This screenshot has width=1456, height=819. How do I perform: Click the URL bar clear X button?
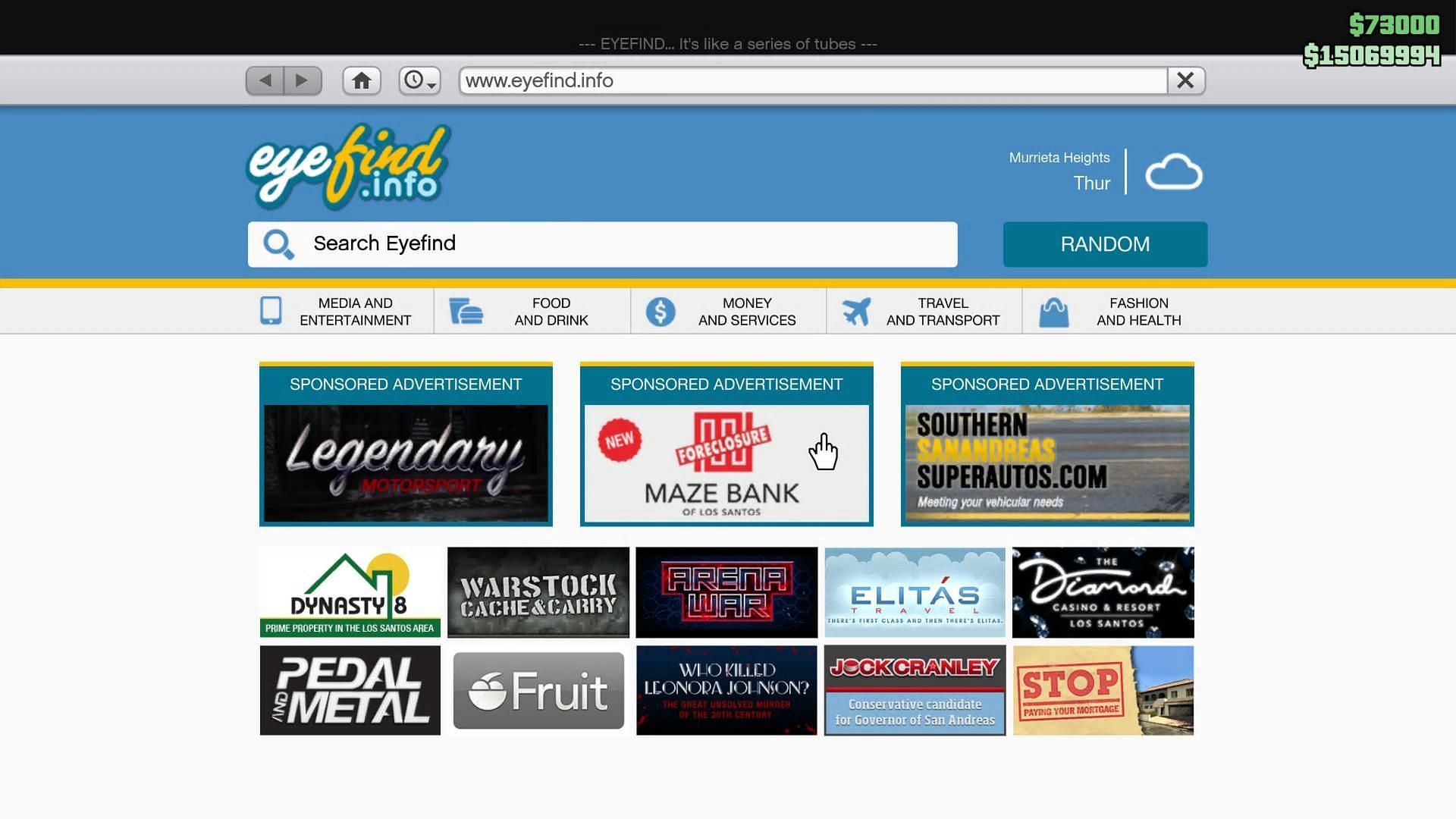(x=1186, y=81)
